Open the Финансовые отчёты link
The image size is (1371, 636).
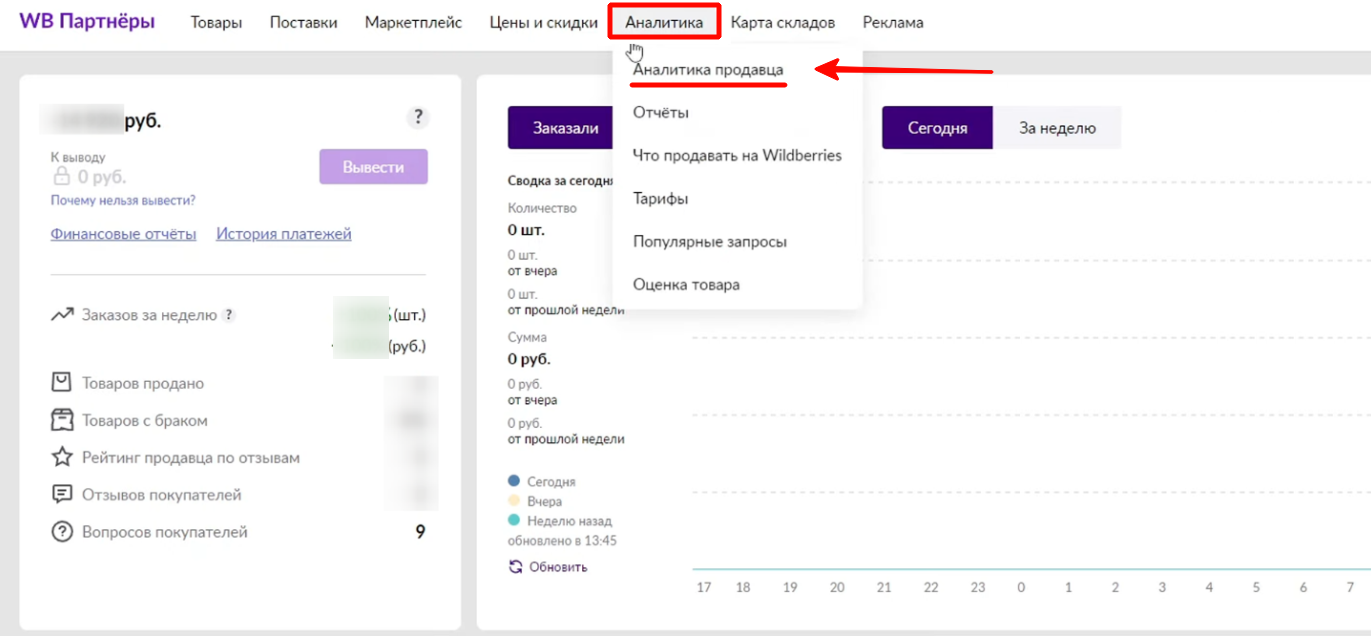coord(123,234)
